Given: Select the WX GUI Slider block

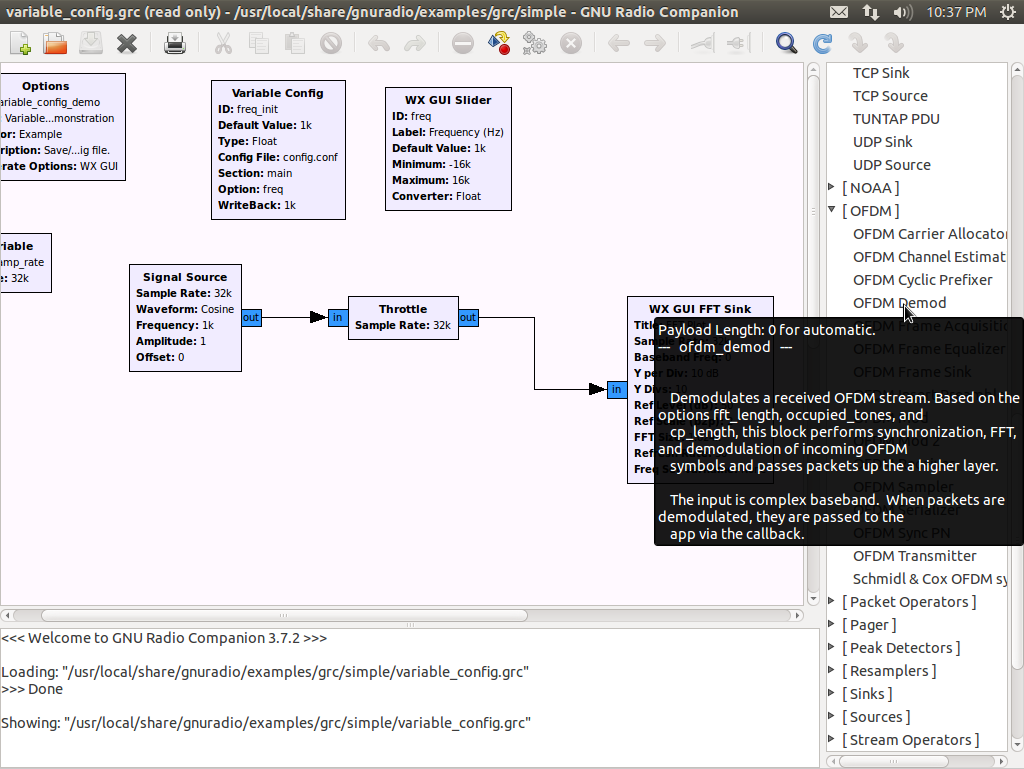Looking at the screenshot, I should pyautogui.click(x=448, y=148).
